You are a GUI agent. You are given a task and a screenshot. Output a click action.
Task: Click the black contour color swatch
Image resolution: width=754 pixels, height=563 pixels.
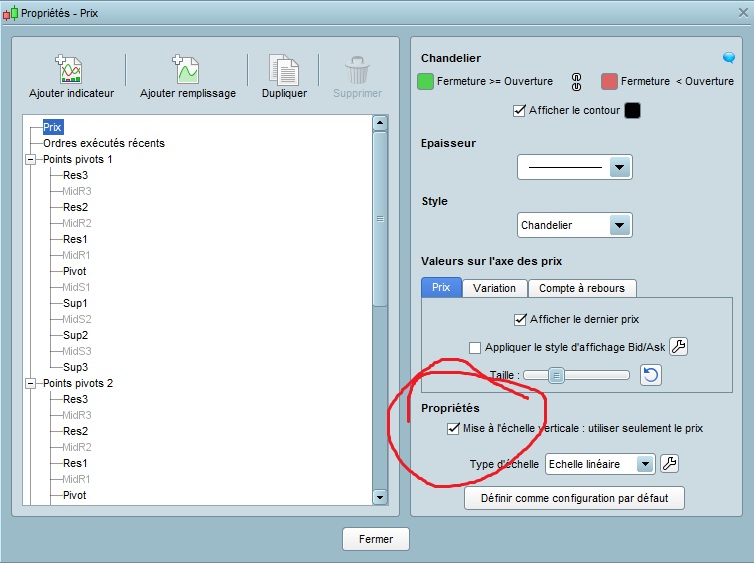pyautogui.click(x=632, y=111)
